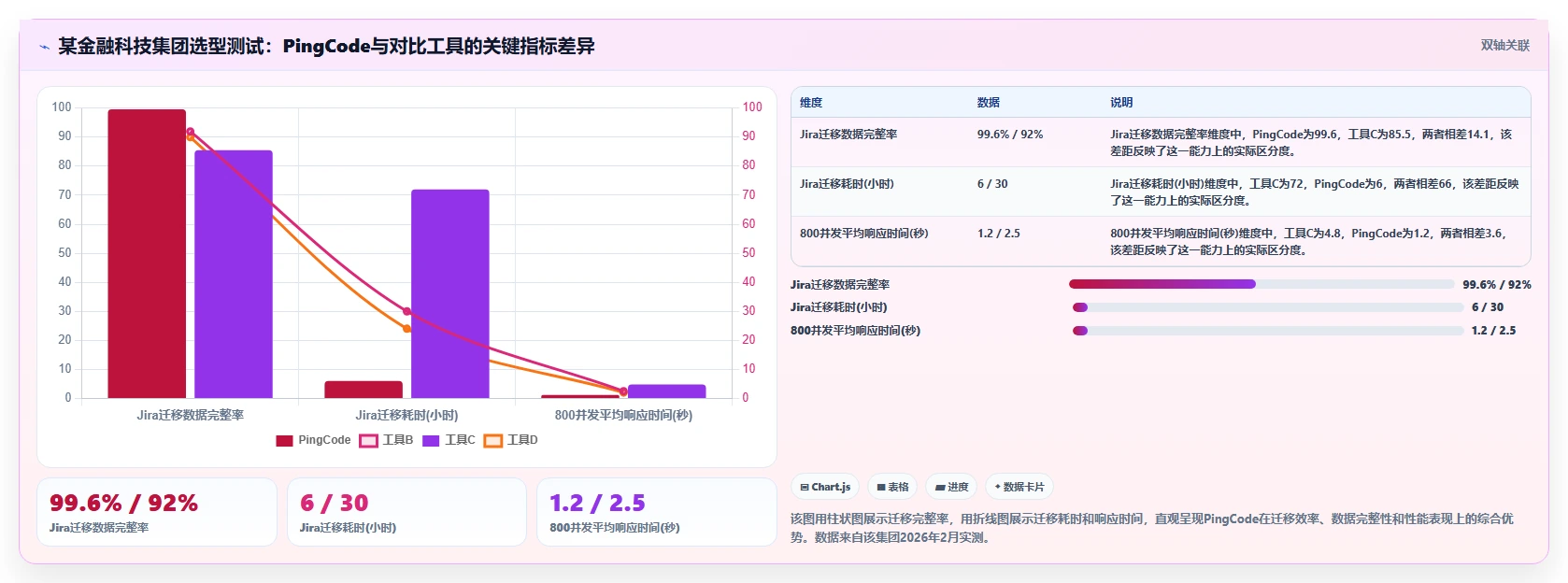This screenshot has height=583, width=1568.
Task: Toggle PingCode series in chart legend
Action: tap(313, 440)
